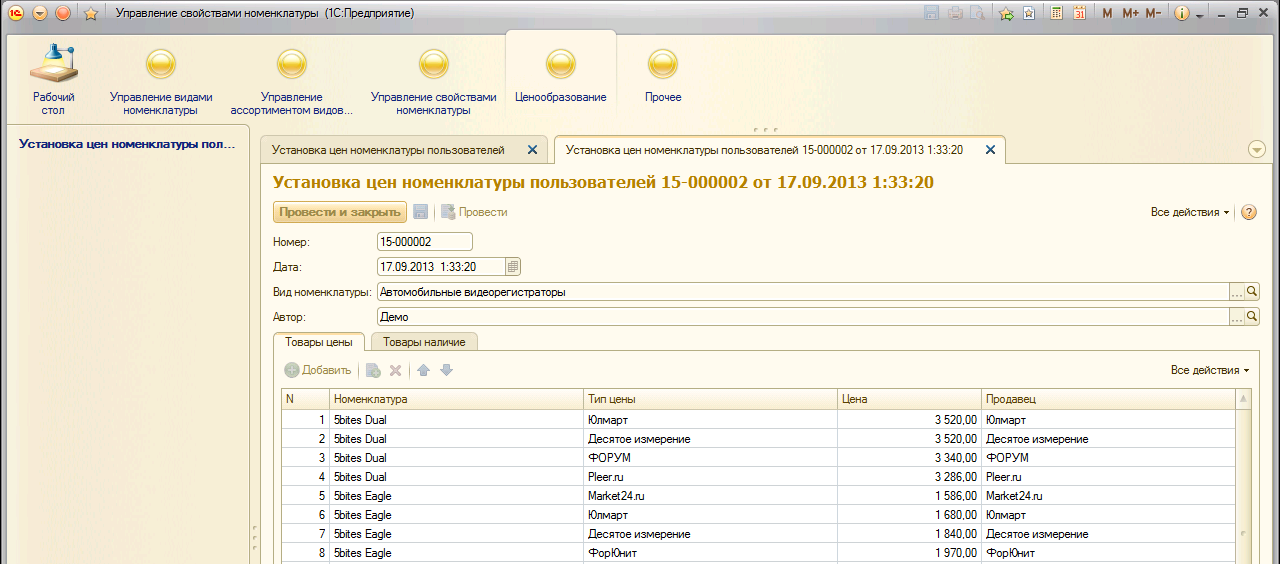Open the date picker calendar button

(513, 267)
